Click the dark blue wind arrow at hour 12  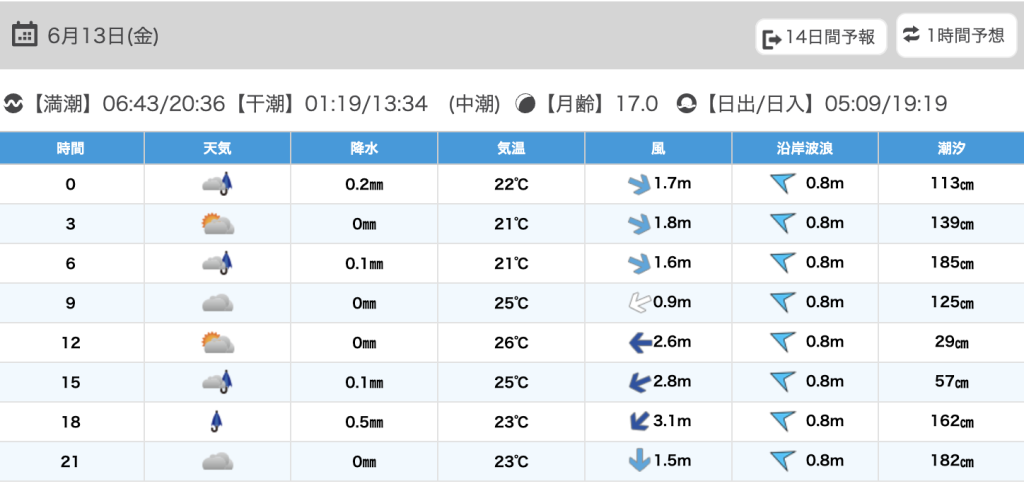click(638, 343)
